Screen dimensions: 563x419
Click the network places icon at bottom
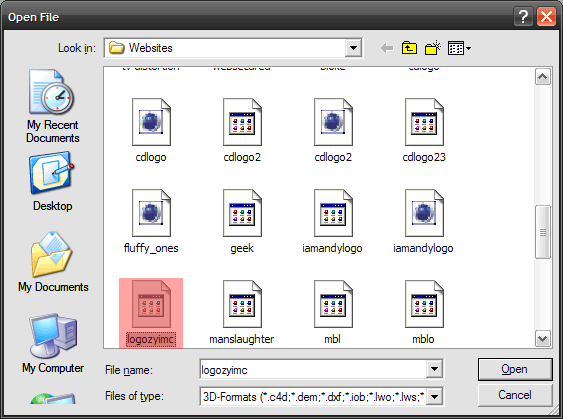pyautogui.click(x=53, y=399)
